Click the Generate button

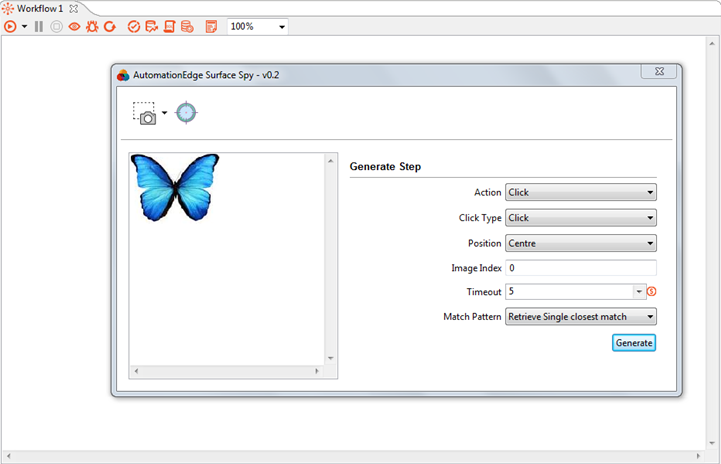[x=634, y=343]
